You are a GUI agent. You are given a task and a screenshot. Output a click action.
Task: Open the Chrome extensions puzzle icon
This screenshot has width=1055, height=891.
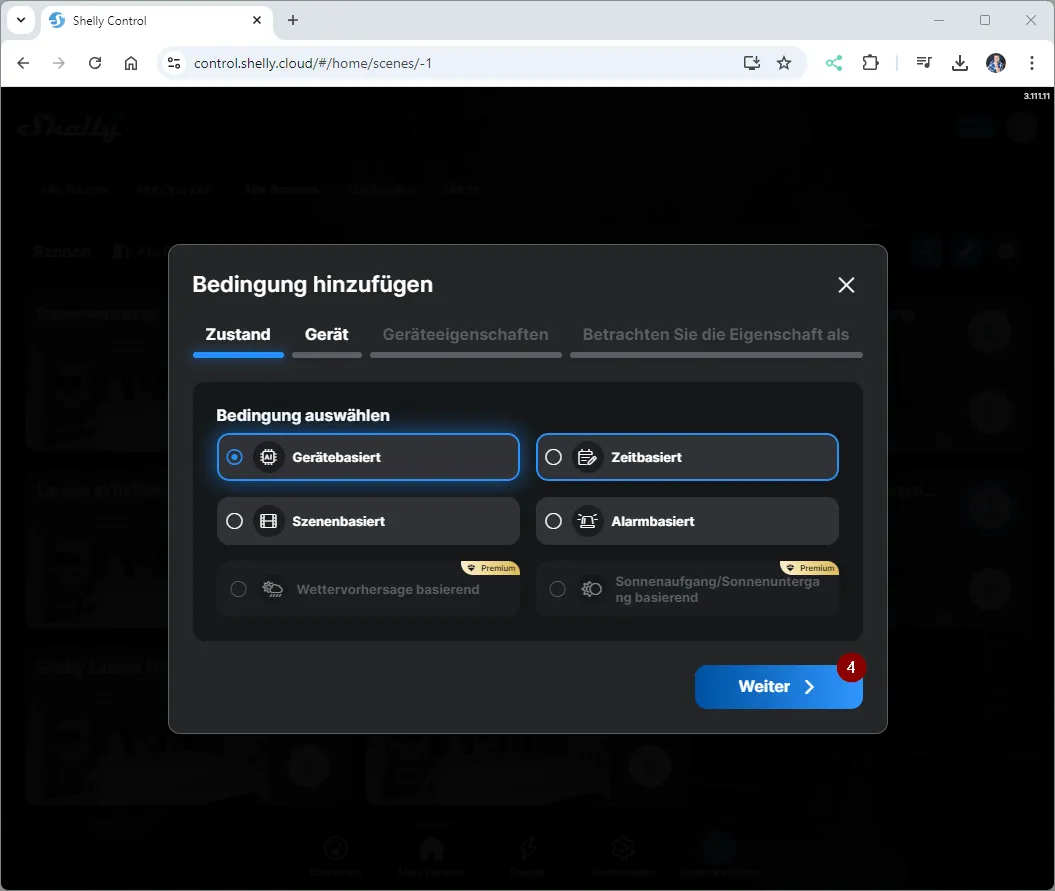[870, 63]
